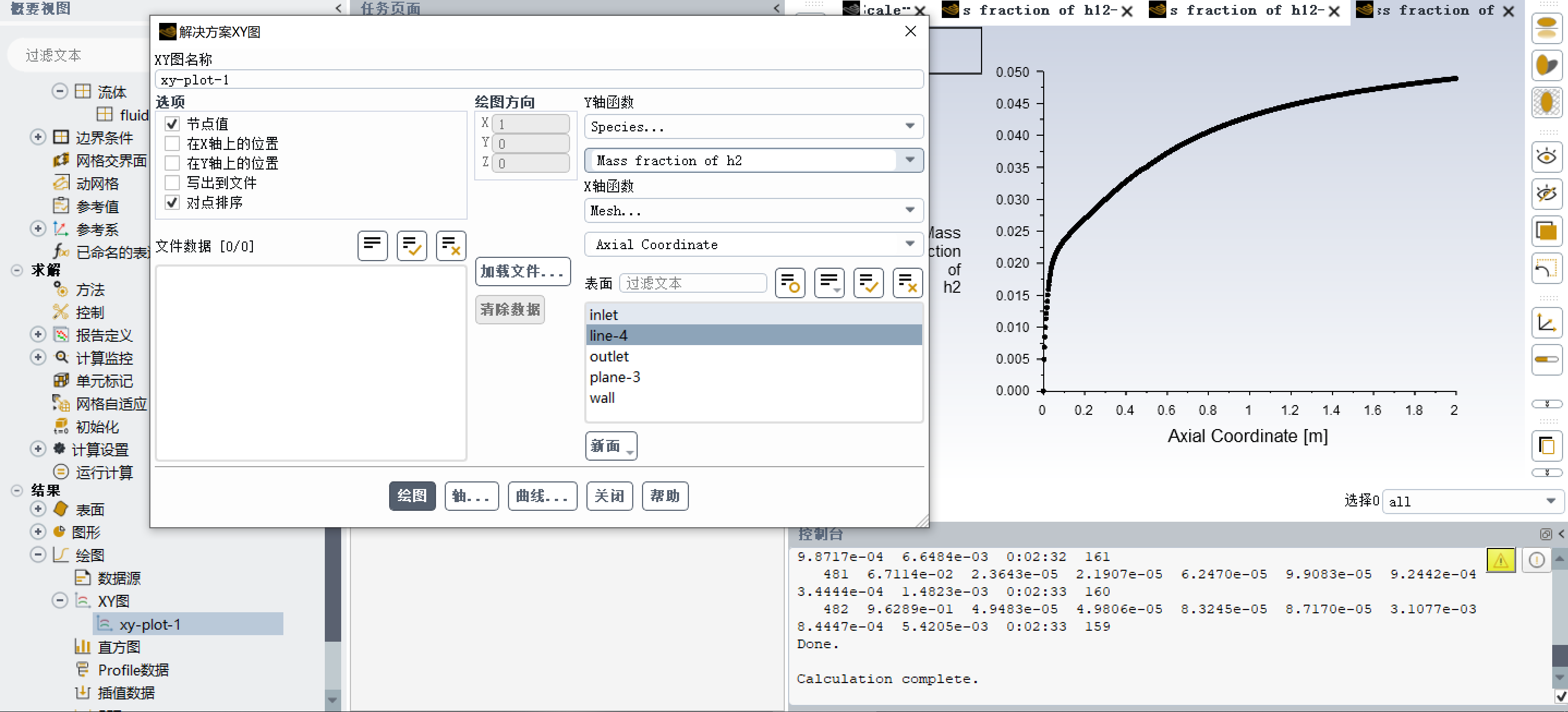Click deselect-all icon above file data list
The height and width of the screenshot is (712, 1568).
pyautogui.click(x=450, y=246)
